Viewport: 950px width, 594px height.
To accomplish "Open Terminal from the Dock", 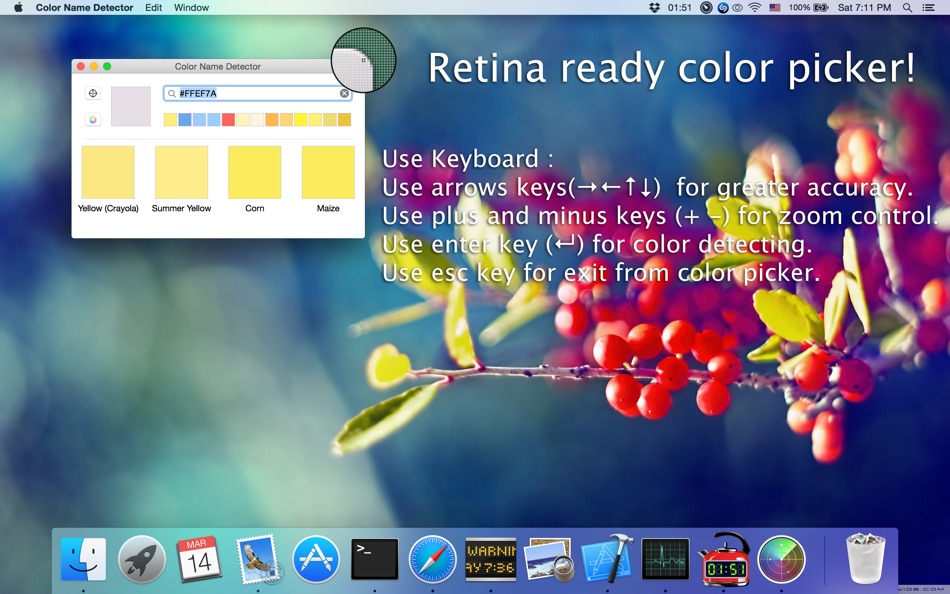I will (374, 559).
